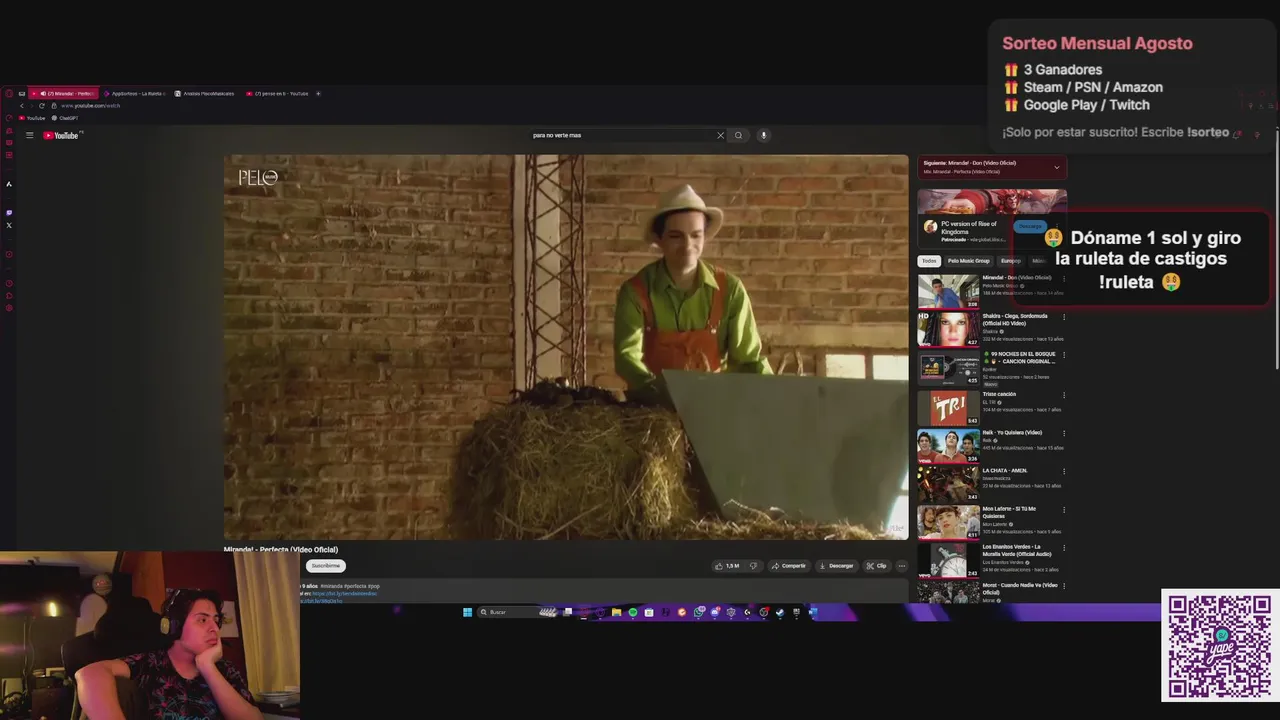Open new browser tab with plus
1280x720 pixels.
[x=318, y=94]
